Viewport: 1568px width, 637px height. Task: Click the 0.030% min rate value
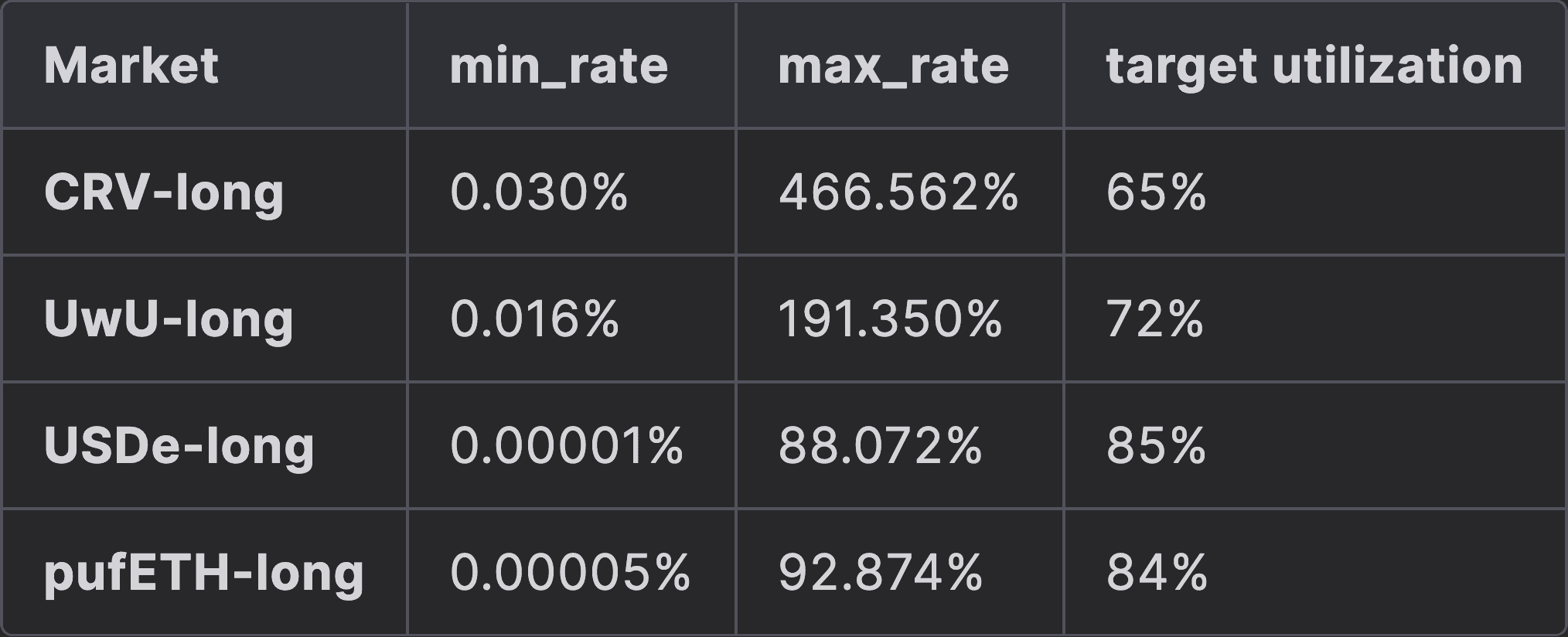(x=538, y=192)
